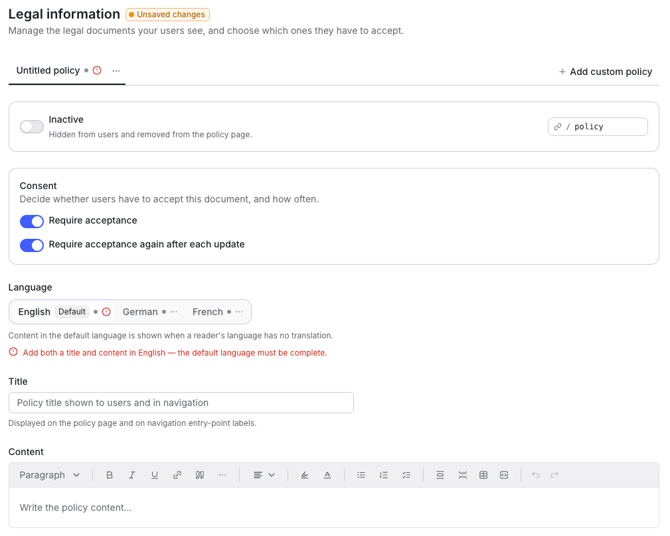Screen dimensions: 670x536
Task: Click the 'Add both a title and content' error text
Action: click(x=175, y=353)
